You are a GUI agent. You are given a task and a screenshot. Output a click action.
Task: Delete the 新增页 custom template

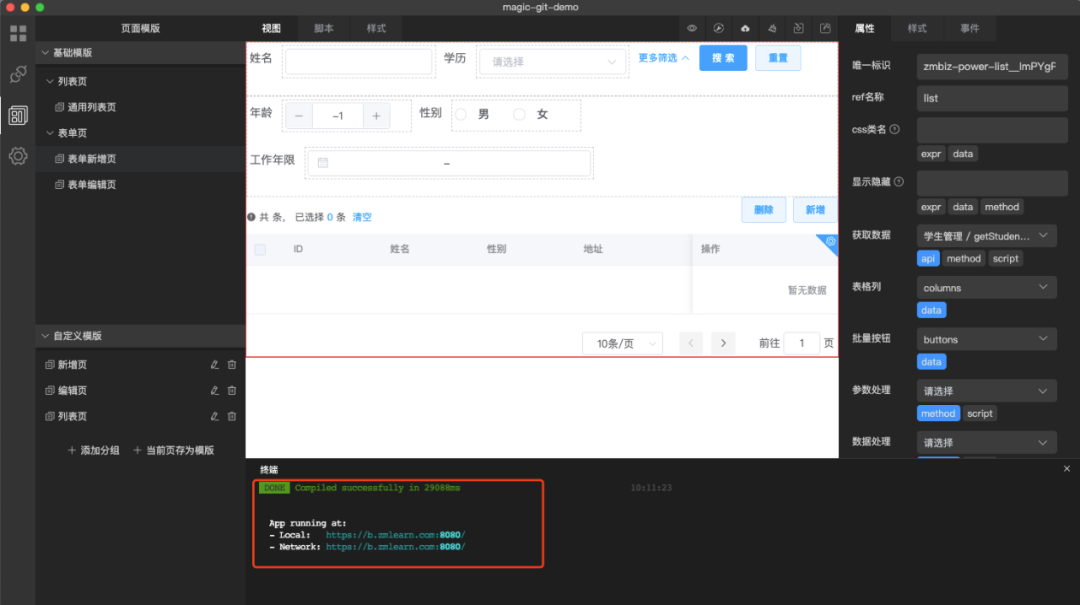pyautogui.click(x=232, y=365)
